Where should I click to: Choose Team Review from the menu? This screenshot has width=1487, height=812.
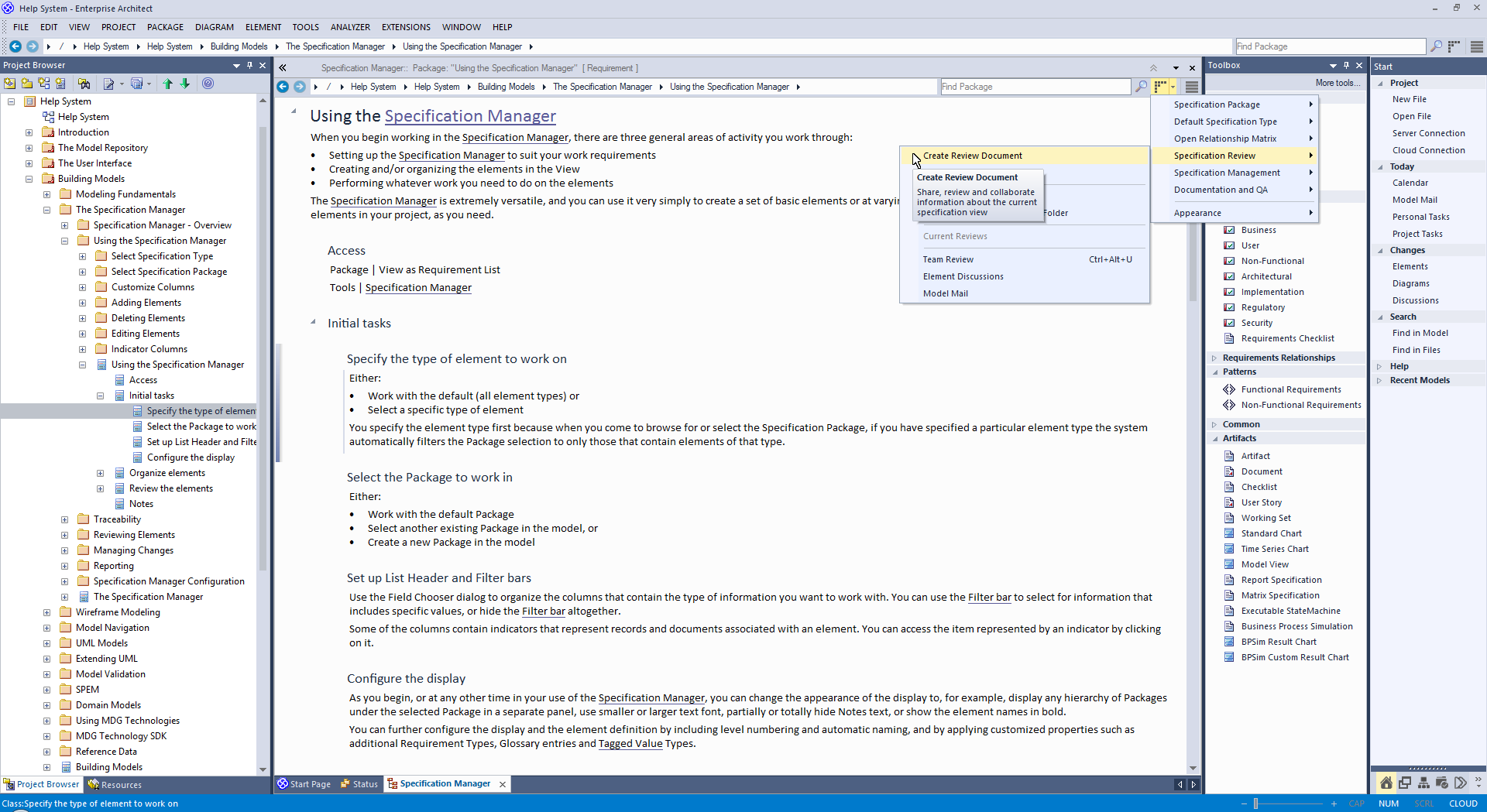point(948,259)
